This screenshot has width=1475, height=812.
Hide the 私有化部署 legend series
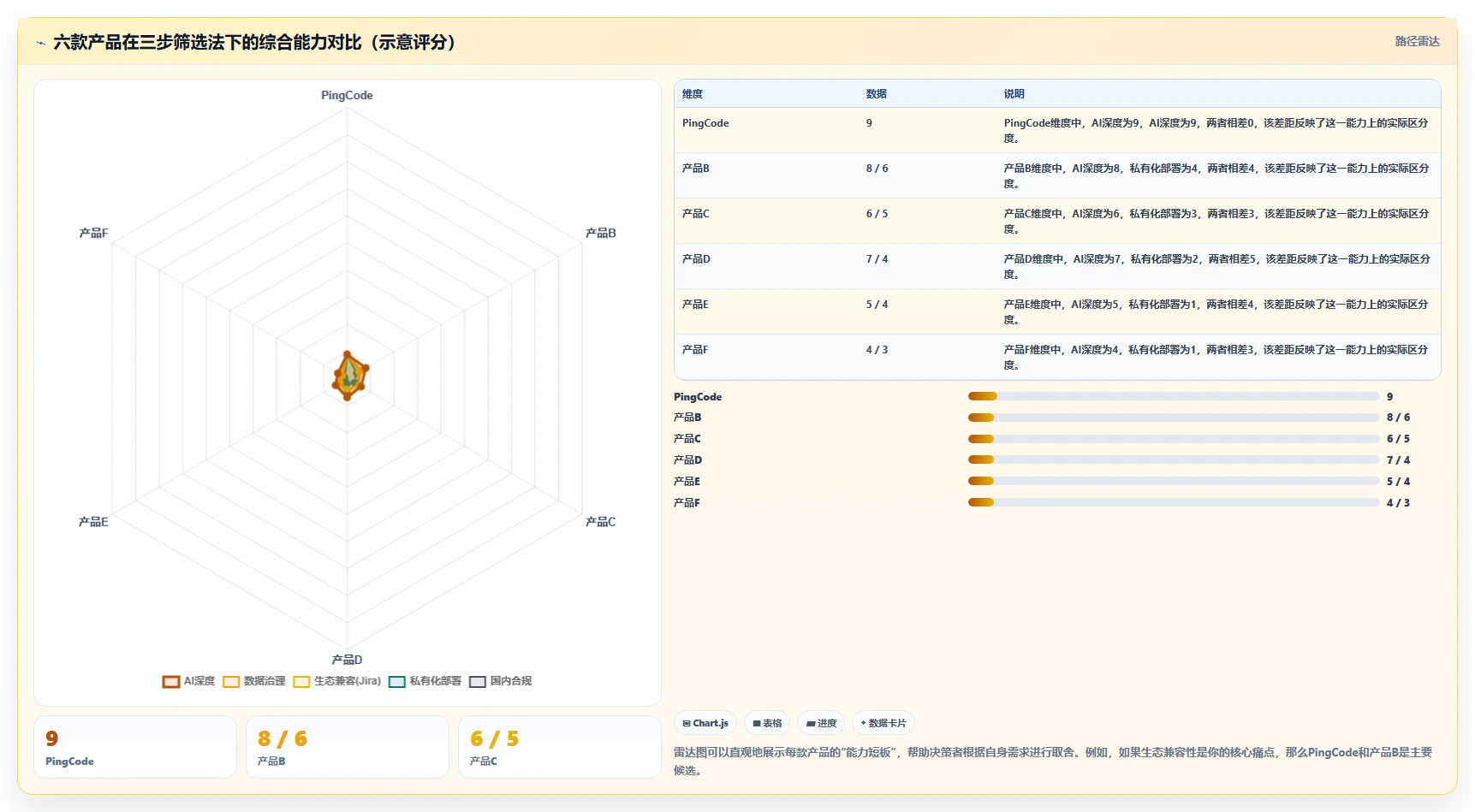coord(425,681)
